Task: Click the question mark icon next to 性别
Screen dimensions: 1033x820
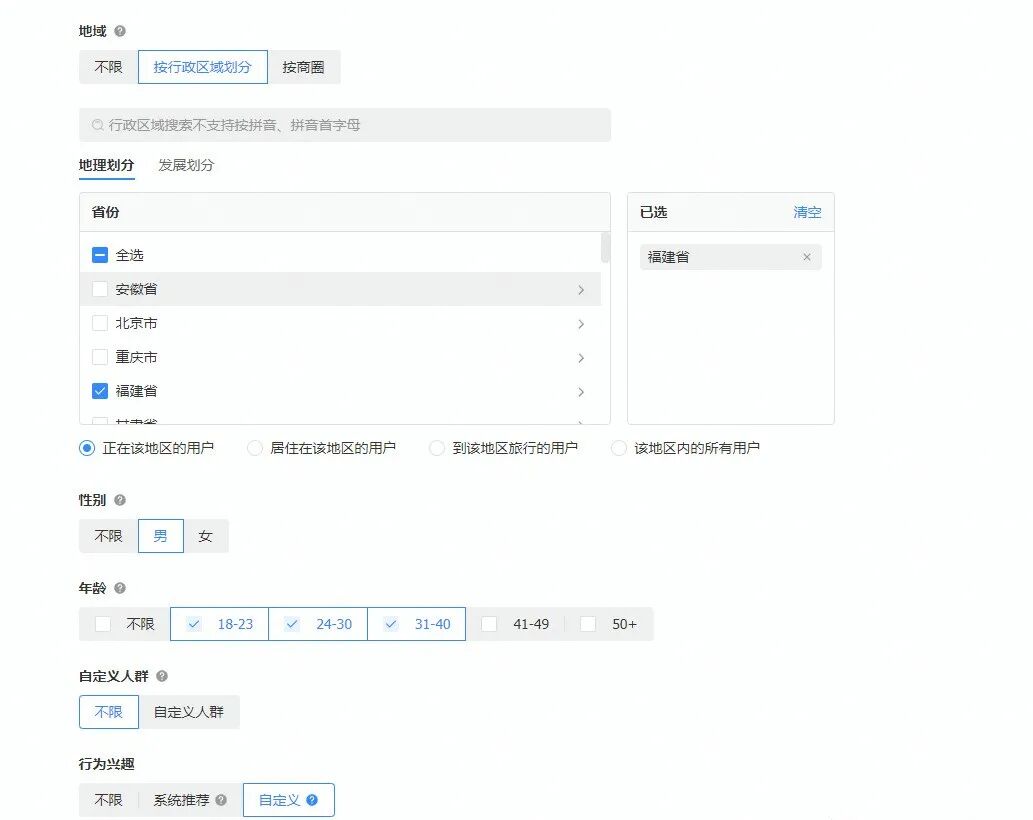Action: [x=119, y=499]
